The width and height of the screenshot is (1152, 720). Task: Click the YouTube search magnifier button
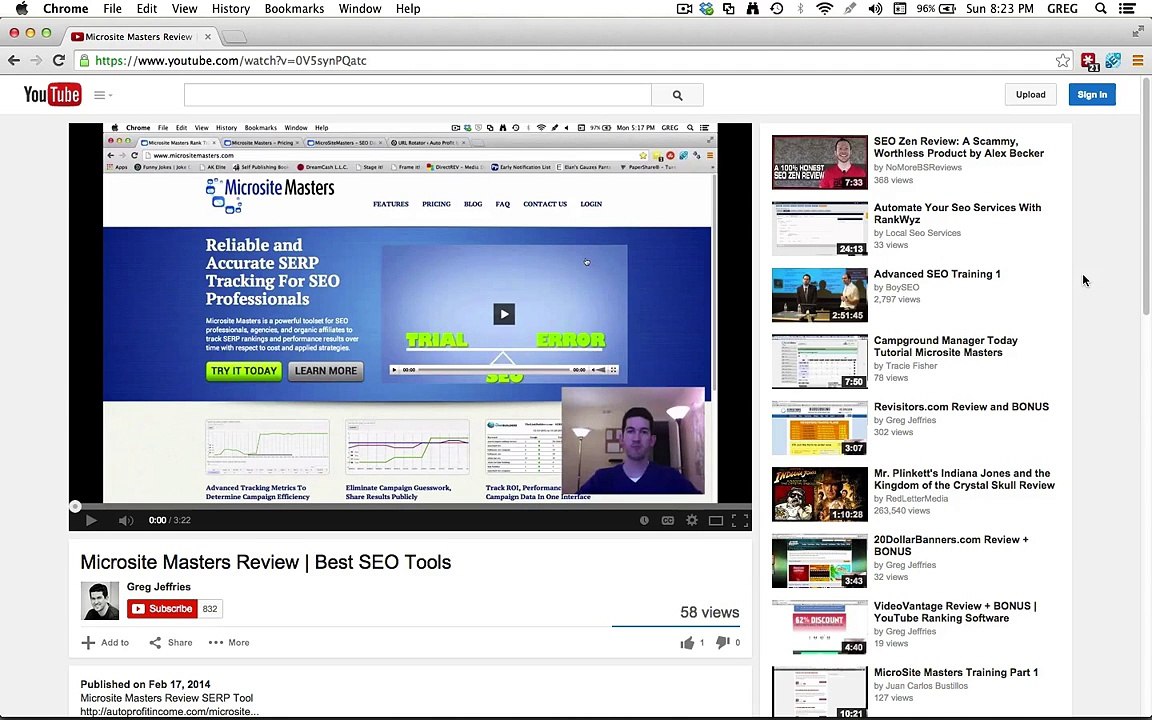tap(677, 95)
